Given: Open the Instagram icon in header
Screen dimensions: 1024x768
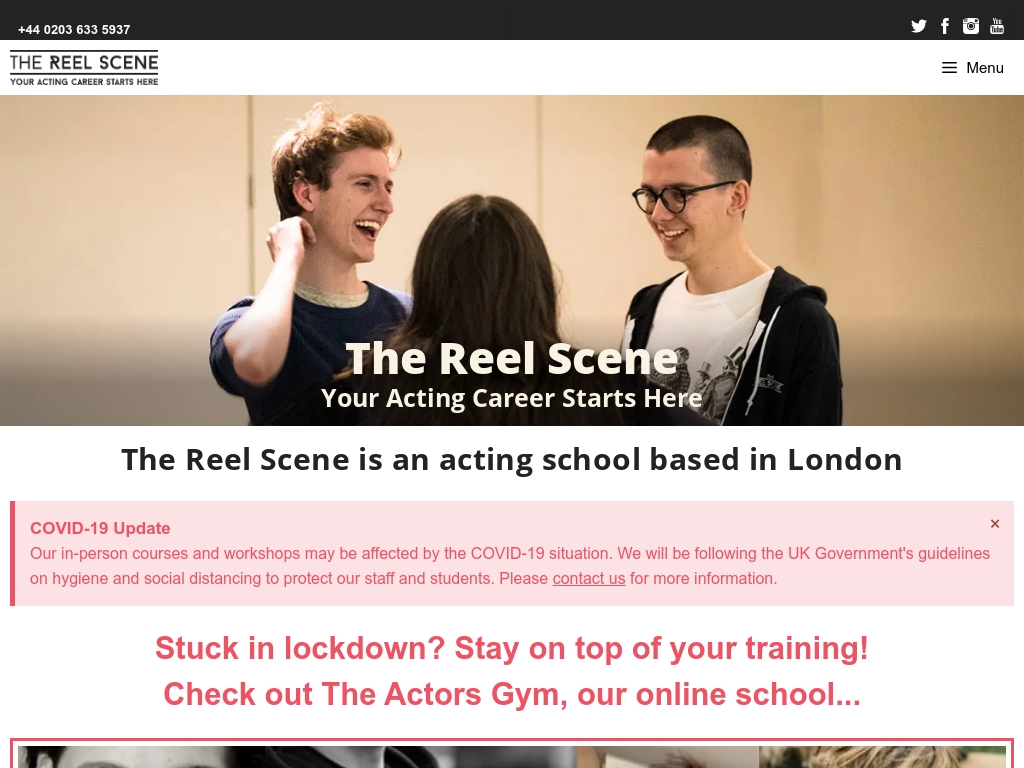Looking at the screenshot, I should point(971,26).
